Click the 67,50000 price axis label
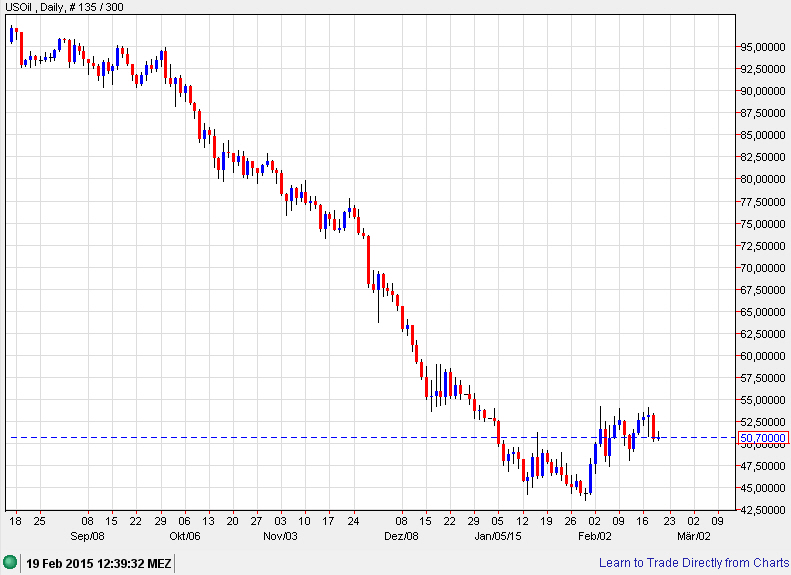This screenshot has height=575, width=791. (763, 290)
